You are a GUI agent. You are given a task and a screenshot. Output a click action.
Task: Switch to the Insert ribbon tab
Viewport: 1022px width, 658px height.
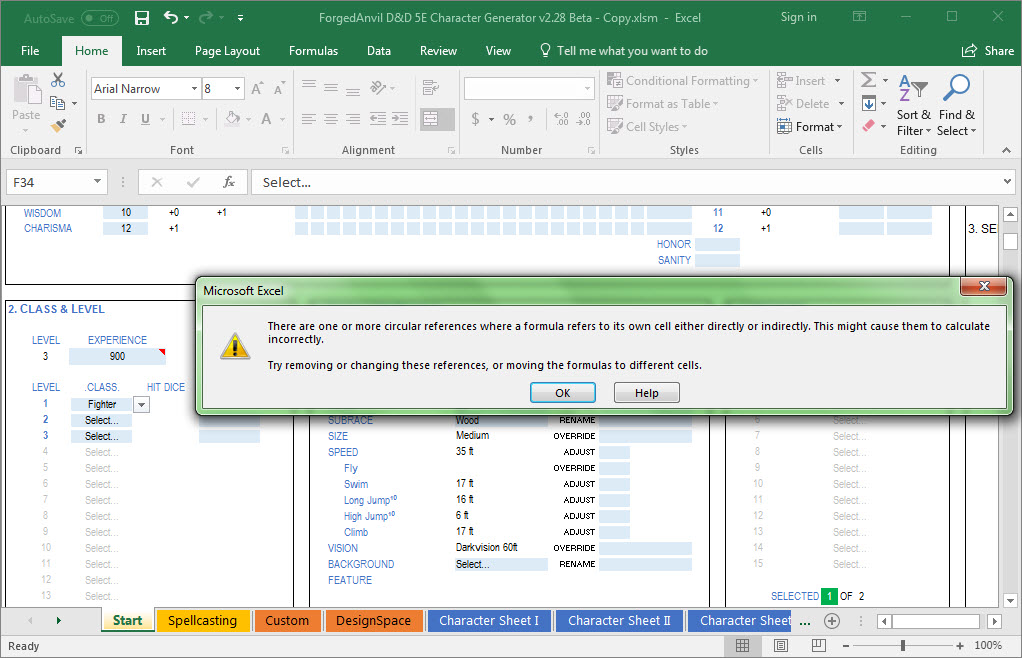pyautogui.click(x=151, y=51)
